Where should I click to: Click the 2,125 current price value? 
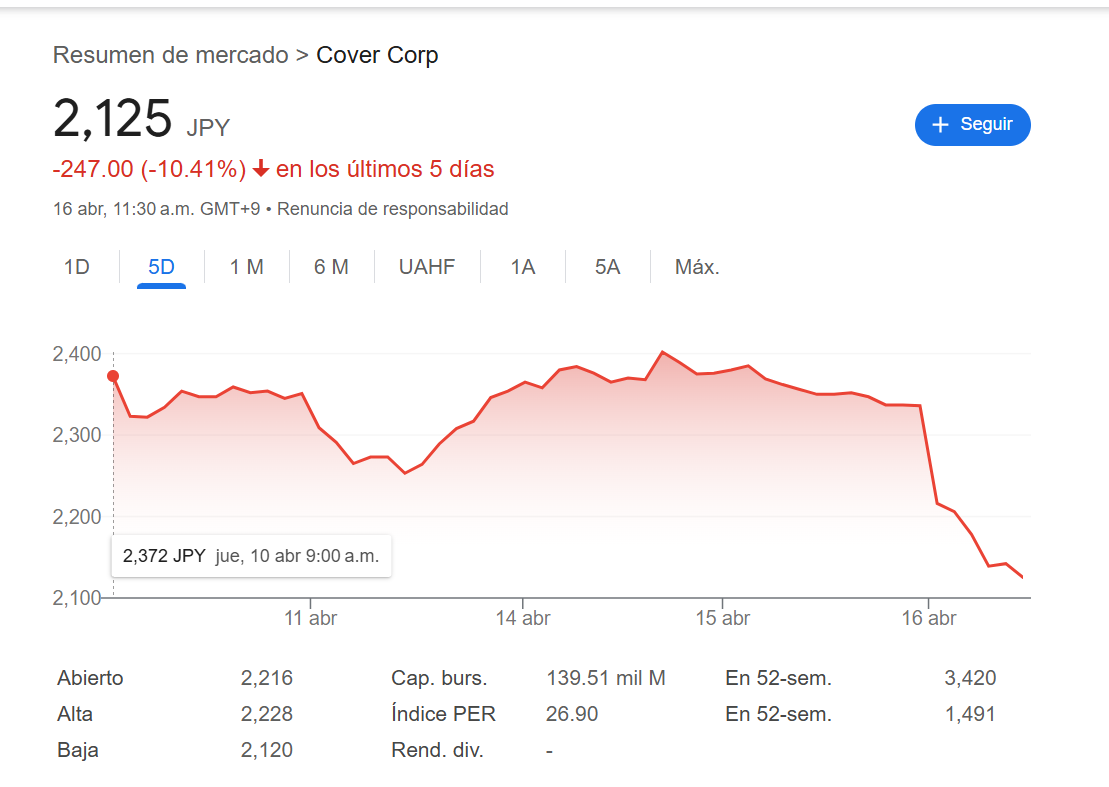coord(112,119)
